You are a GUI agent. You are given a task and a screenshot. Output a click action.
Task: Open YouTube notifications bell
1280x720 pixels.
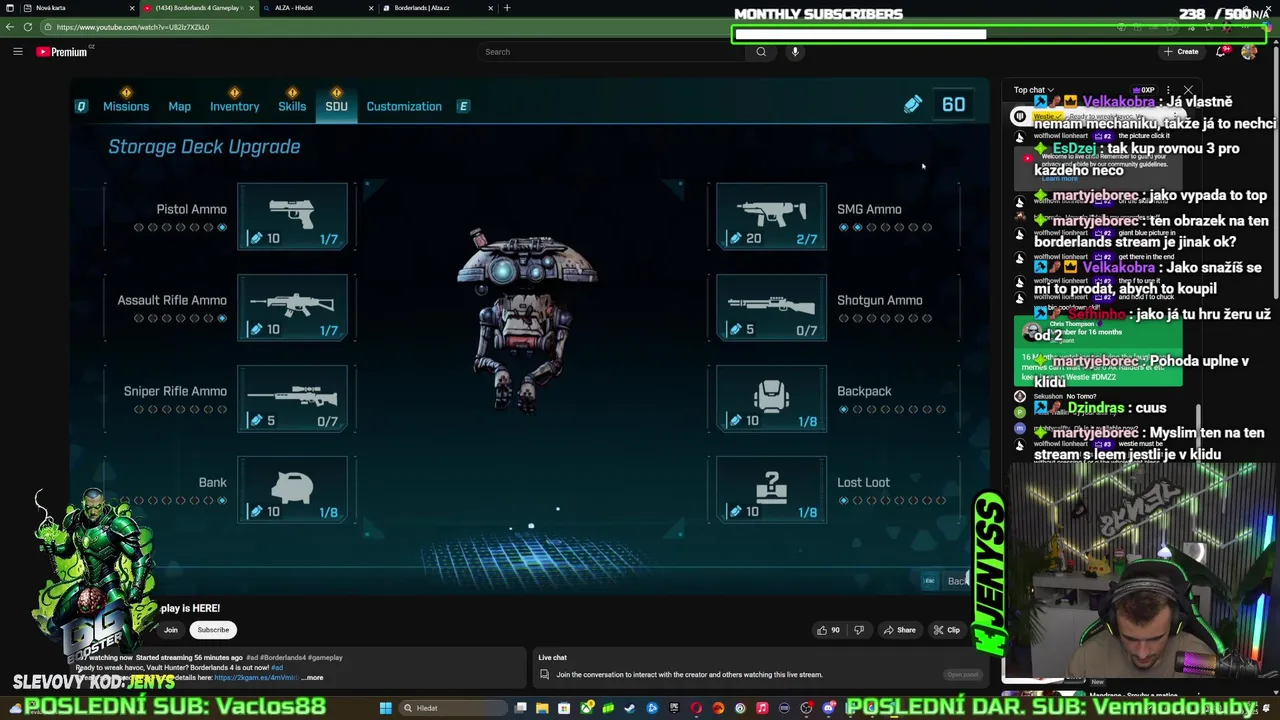pyautogui.click(x=1221, y=52)
